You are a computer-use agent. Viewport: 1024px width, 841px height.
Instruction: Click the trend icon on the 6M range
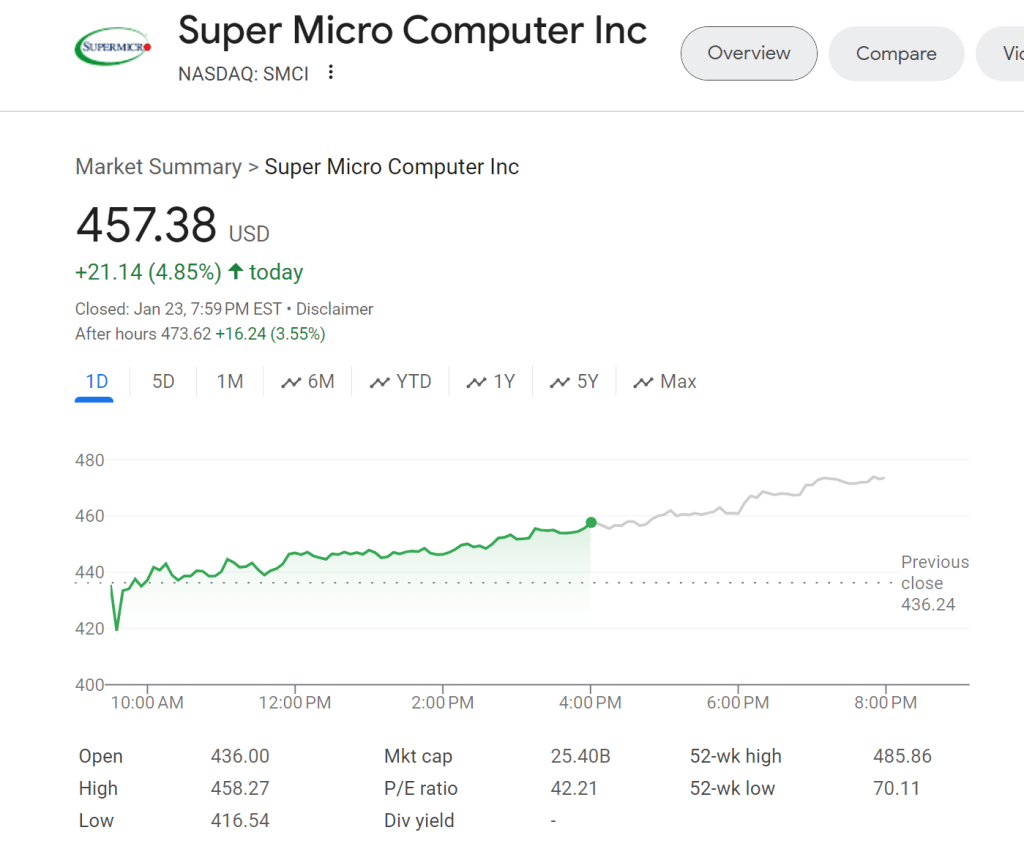[292, 382]
